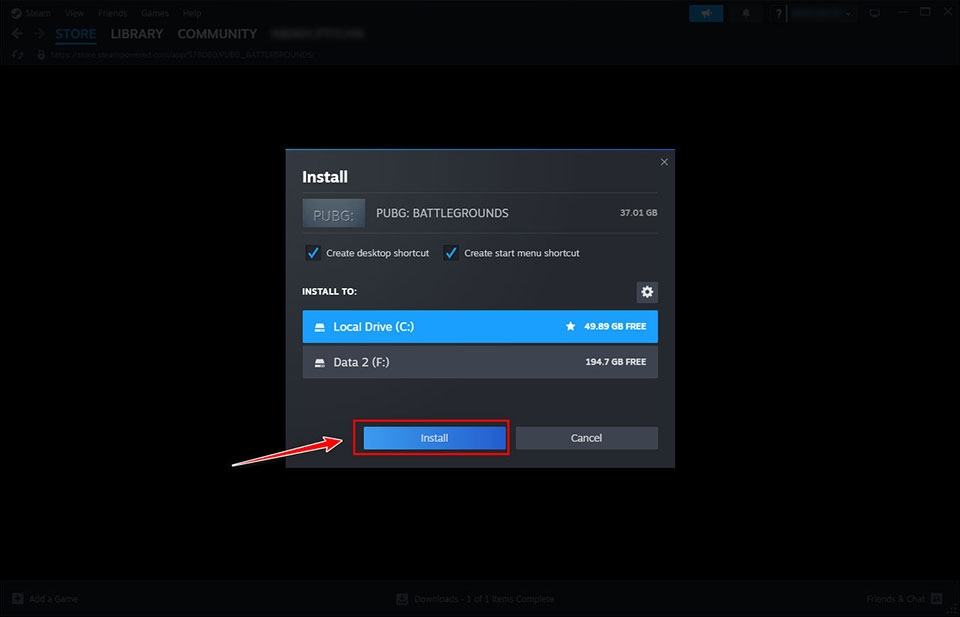Open install settings gear icon

pyautogui.click(x=647, y=292)
